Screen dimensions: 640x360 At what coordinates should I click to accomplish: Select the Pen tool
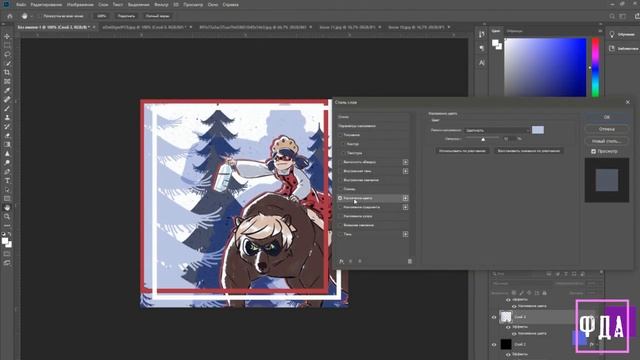click(7, 171)
